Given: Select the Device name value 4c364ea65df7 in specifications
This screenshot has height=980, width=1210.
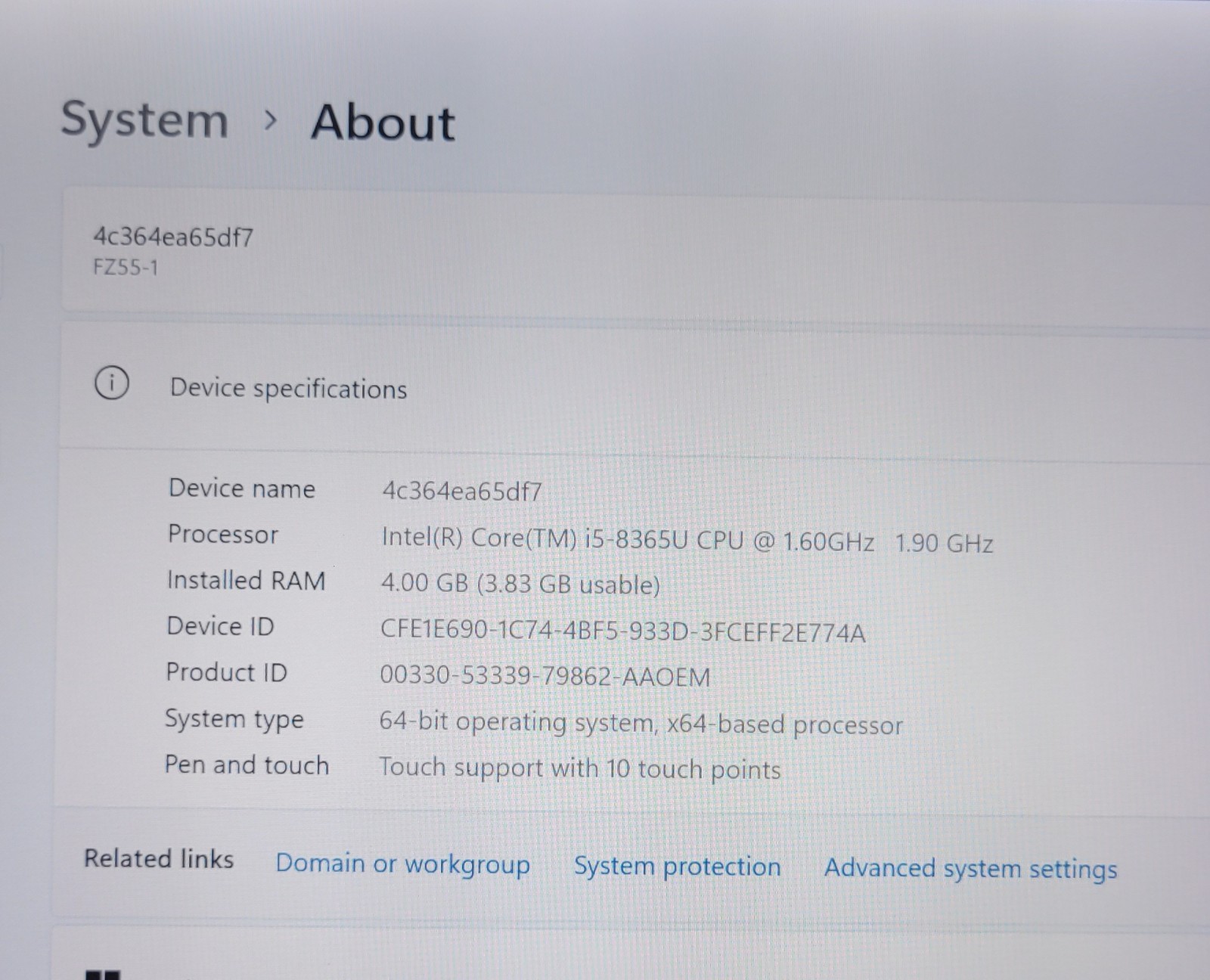Looking at the screenshot, I should [461, 492].
